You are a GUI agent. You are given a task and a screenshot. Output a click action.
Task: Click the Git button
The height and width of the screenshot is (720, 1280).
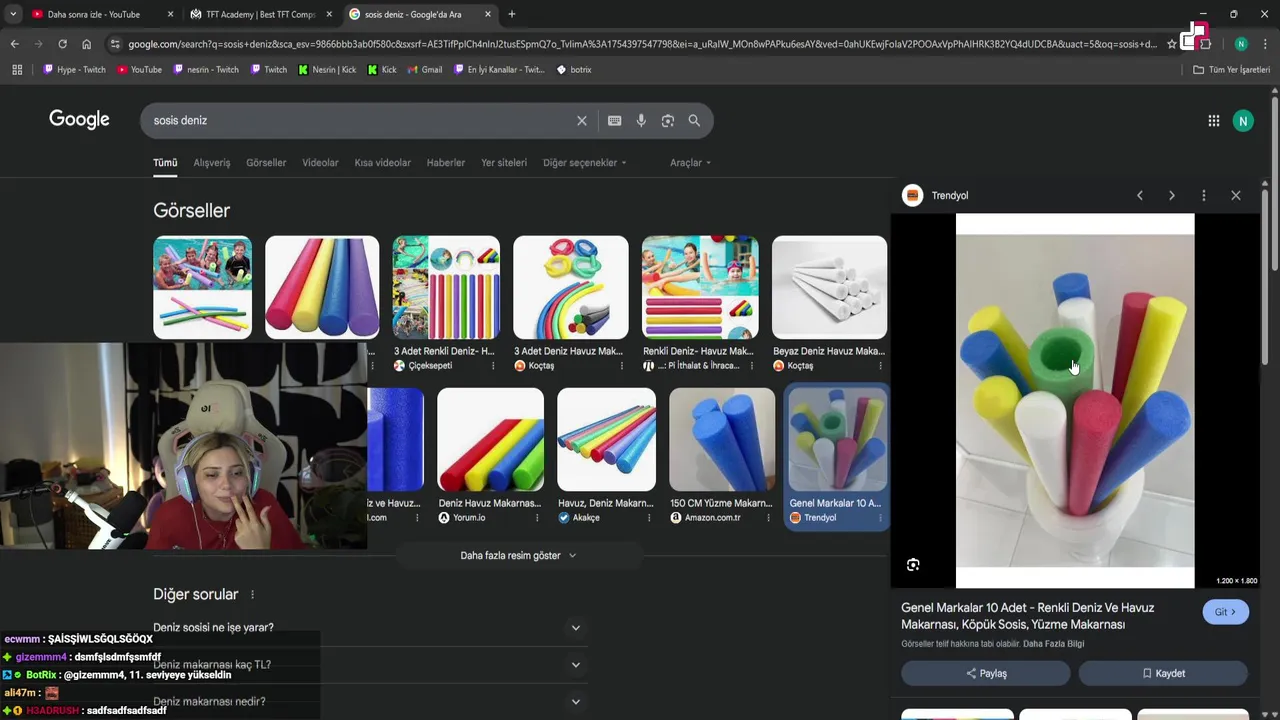[1225, 612]
